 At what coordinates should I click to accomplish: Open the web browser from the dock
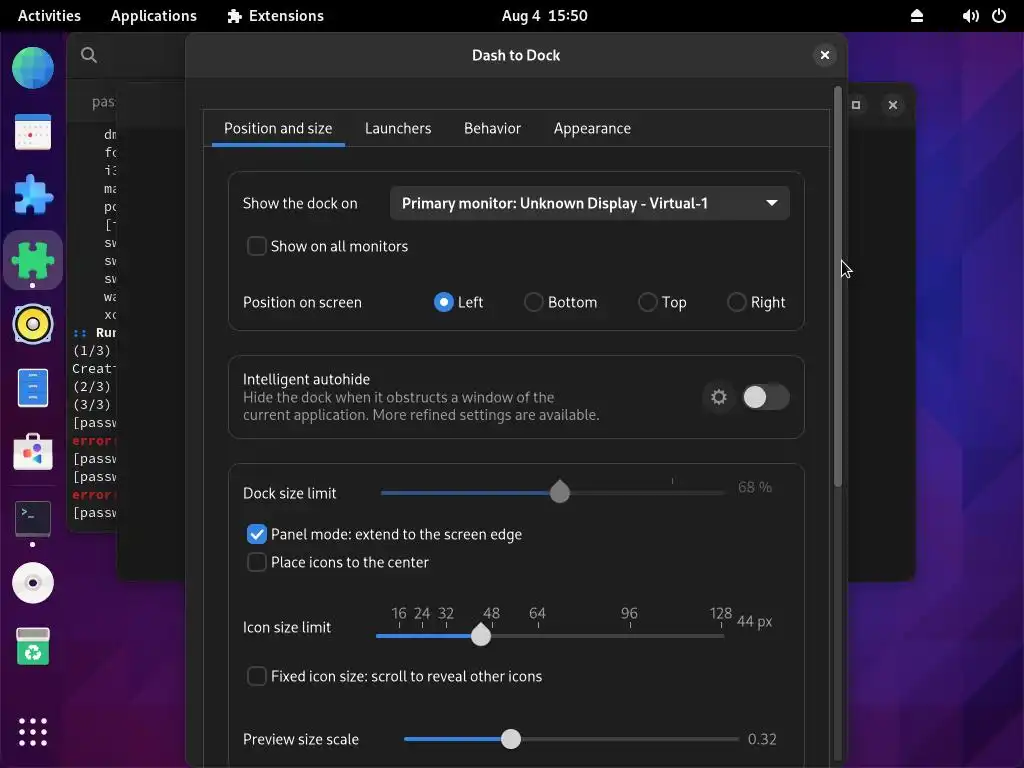33,68
